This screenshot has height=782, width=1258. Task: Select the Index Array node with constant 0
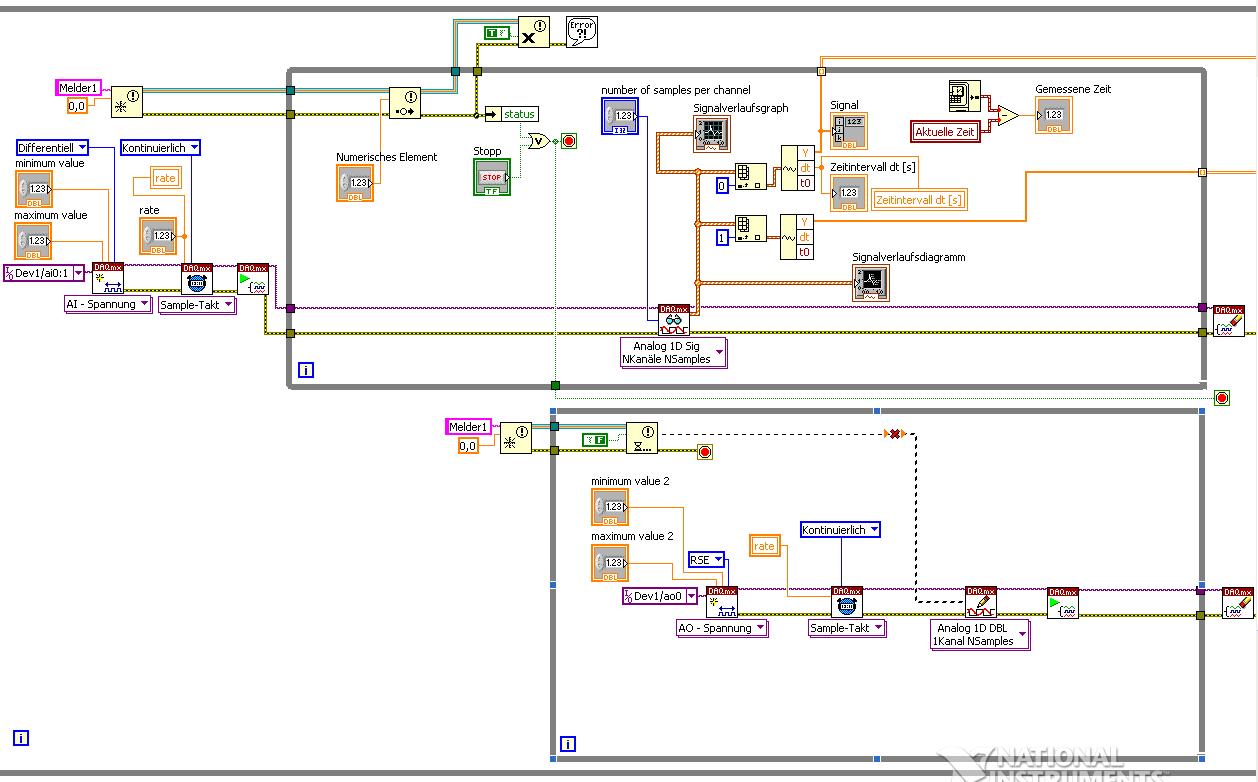click(751, 176)
